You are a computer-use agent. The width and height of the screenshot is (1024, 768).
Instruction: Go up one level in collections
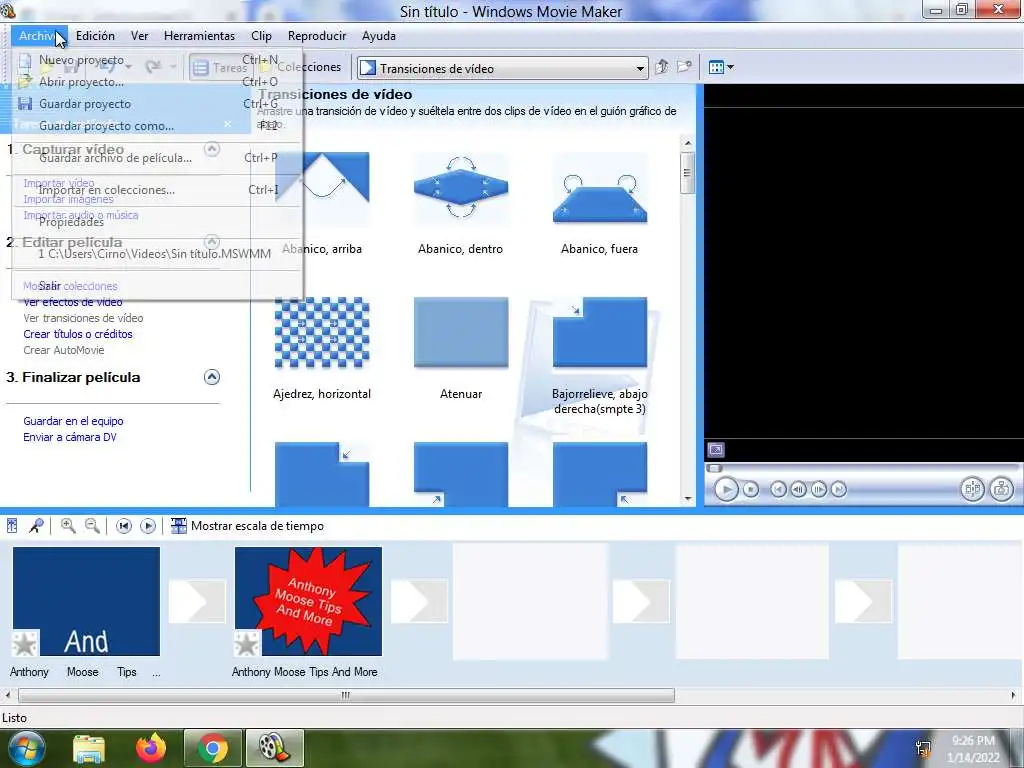[x=662, y=67]
